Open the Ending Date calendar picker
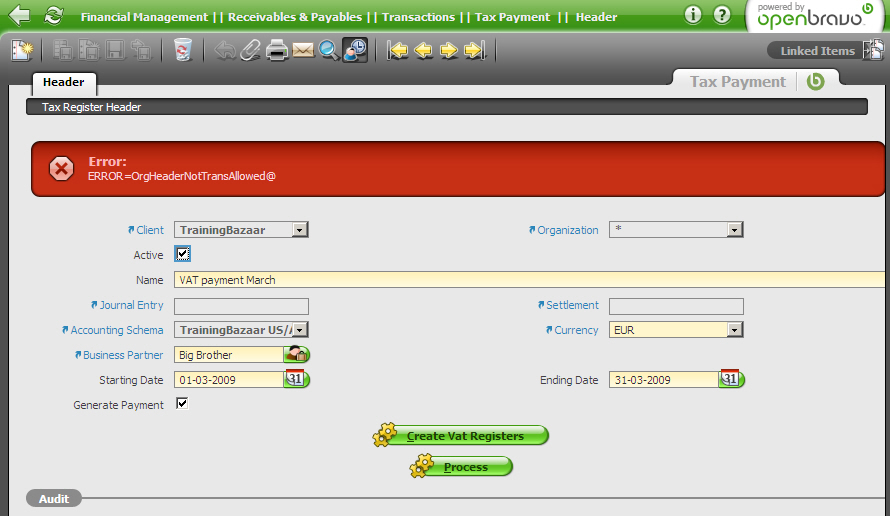Screen dimensions: 890x516 [x=731, y=379]
